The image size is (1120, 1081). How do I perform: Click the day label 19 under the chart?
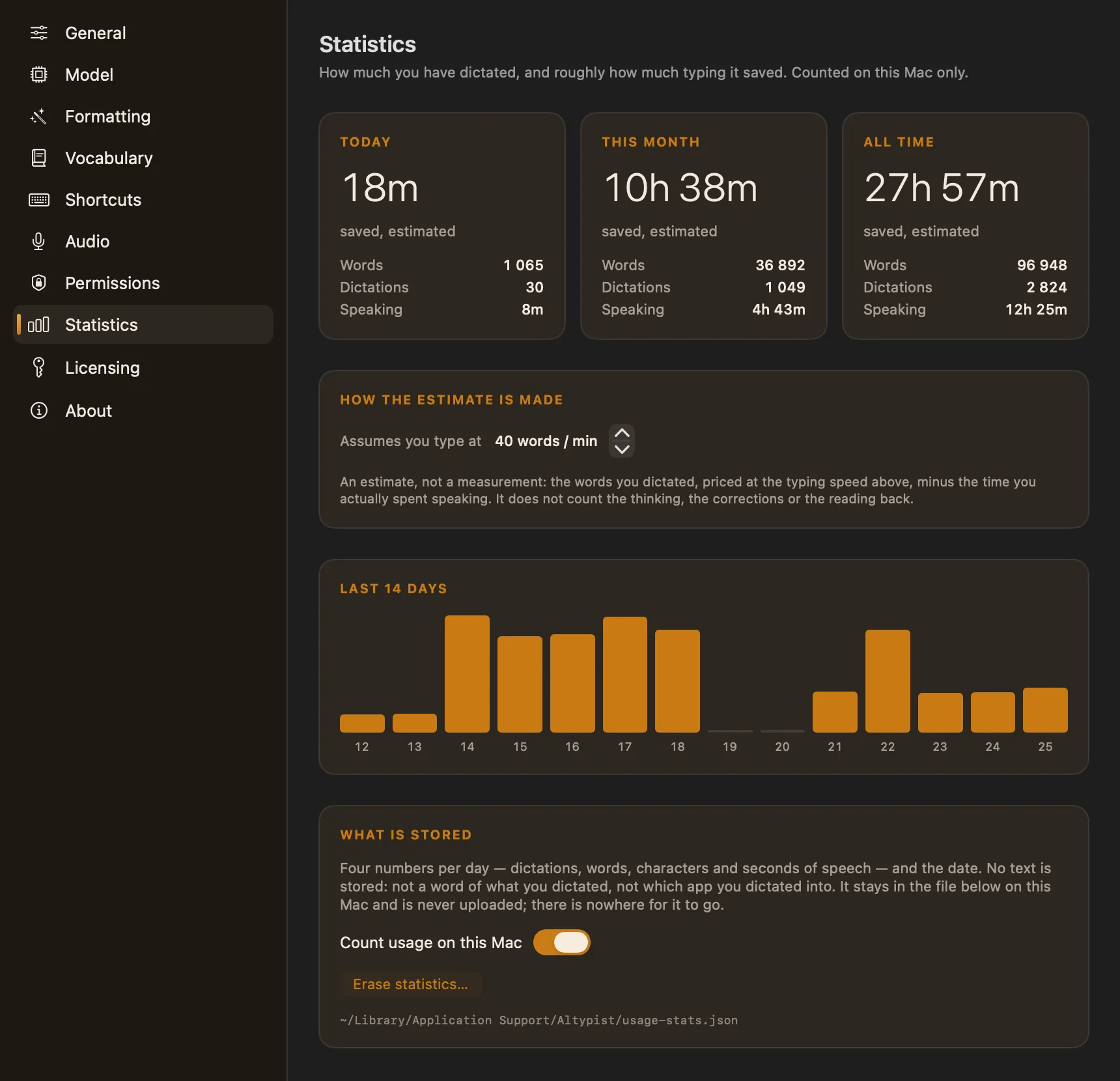pos(730,747)
